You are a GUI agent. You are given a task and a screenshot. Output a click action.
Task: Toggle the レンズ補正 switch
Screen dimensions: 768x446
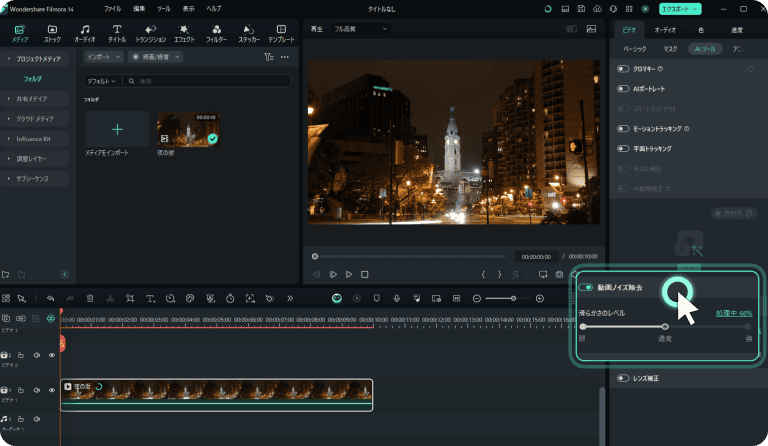tap(623, 378)
